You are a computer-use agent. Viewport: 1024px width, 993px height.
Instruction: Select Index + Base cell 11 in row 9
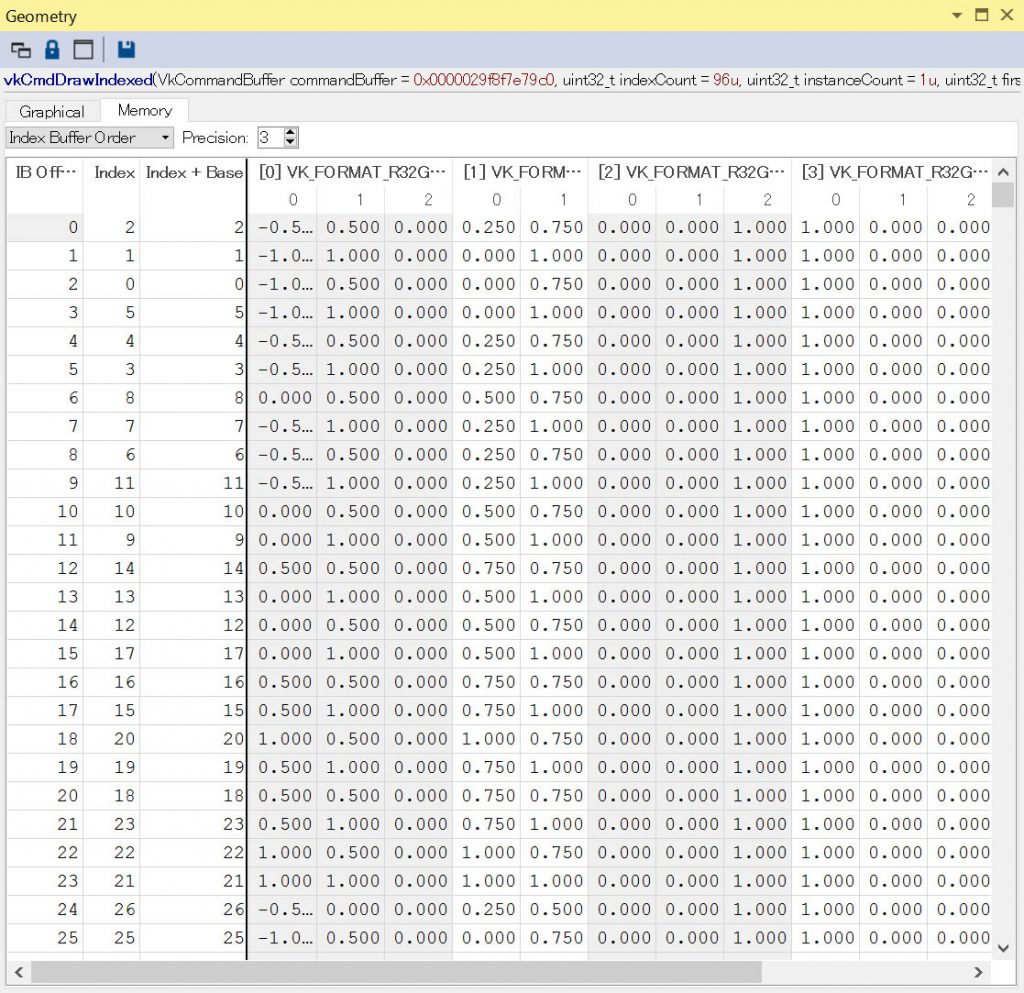(193, 482)
